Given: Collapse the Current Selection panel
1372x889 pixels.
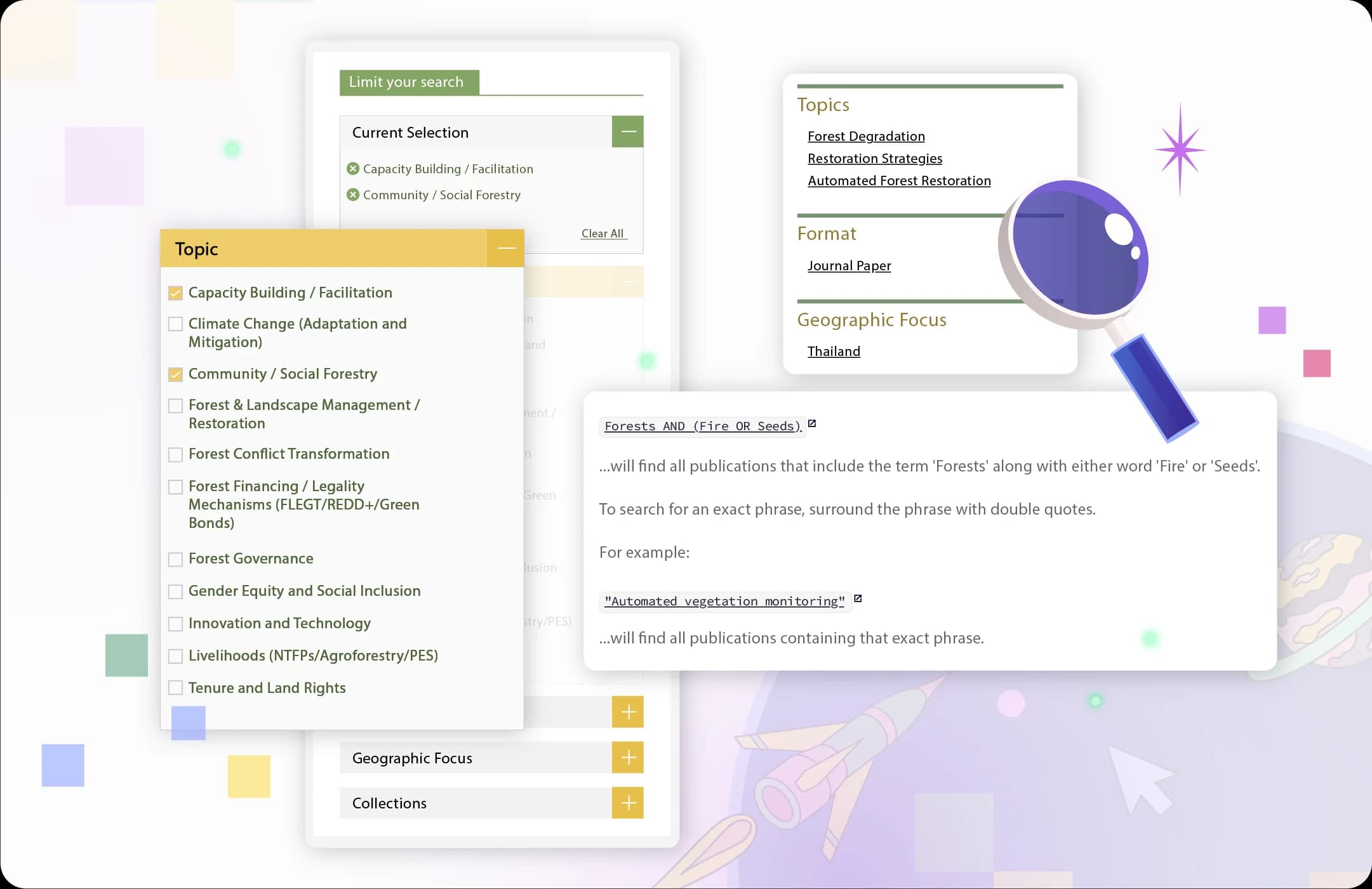Looking at the screenshot, I should click(x=627, y=131).
